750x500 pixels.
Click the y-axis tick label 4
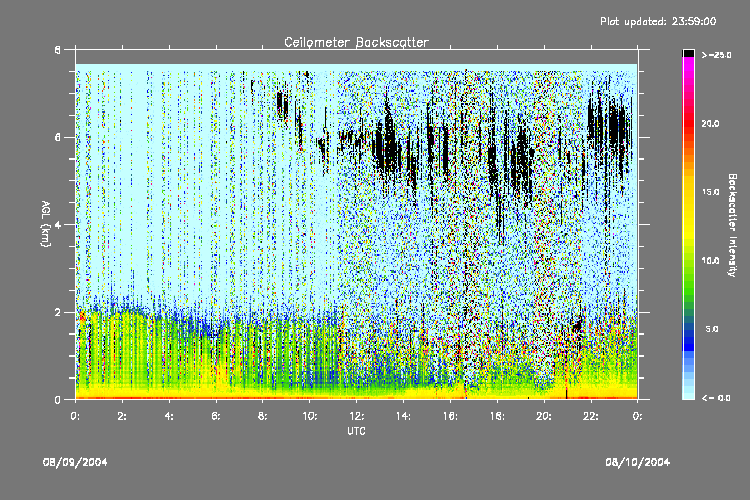pos(58,225)
